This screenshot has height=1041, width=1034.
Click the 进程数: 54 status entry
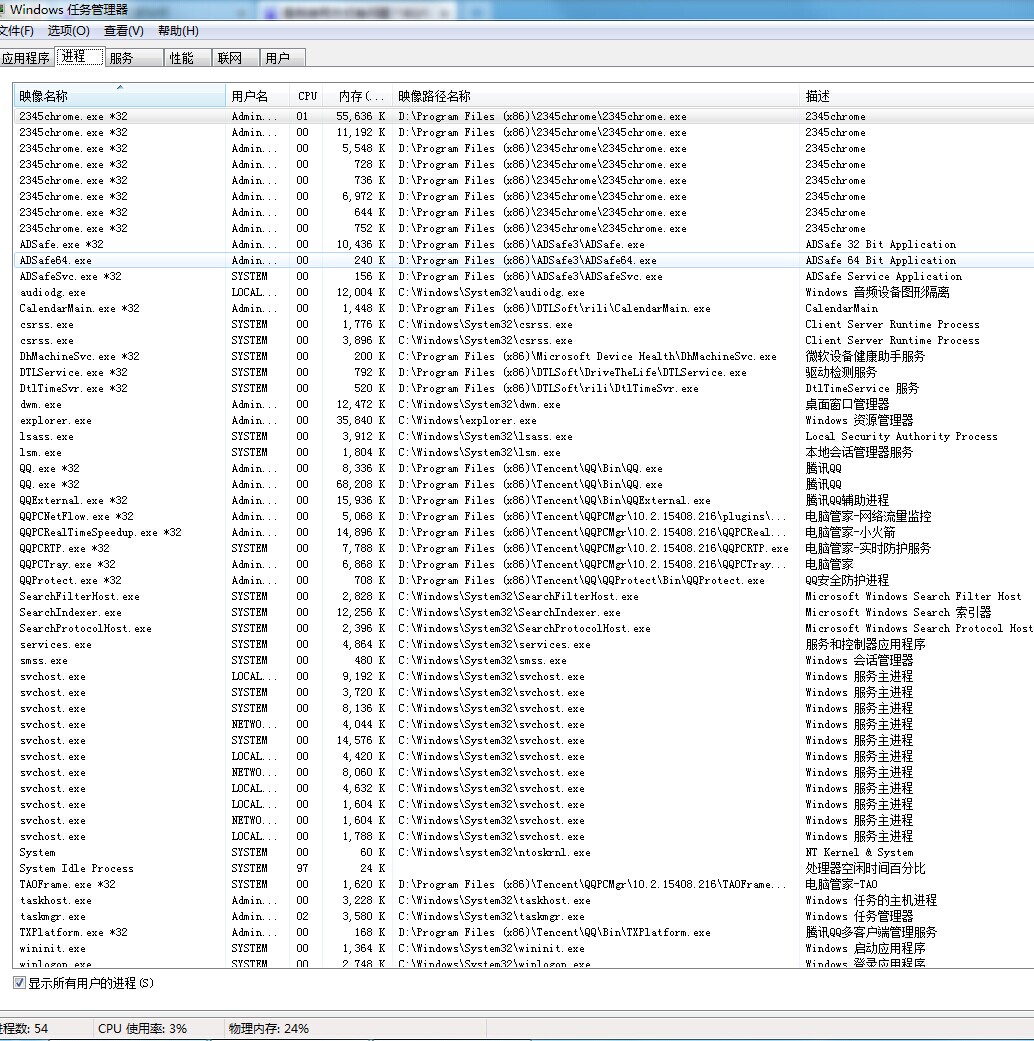tap(24, 1028)
